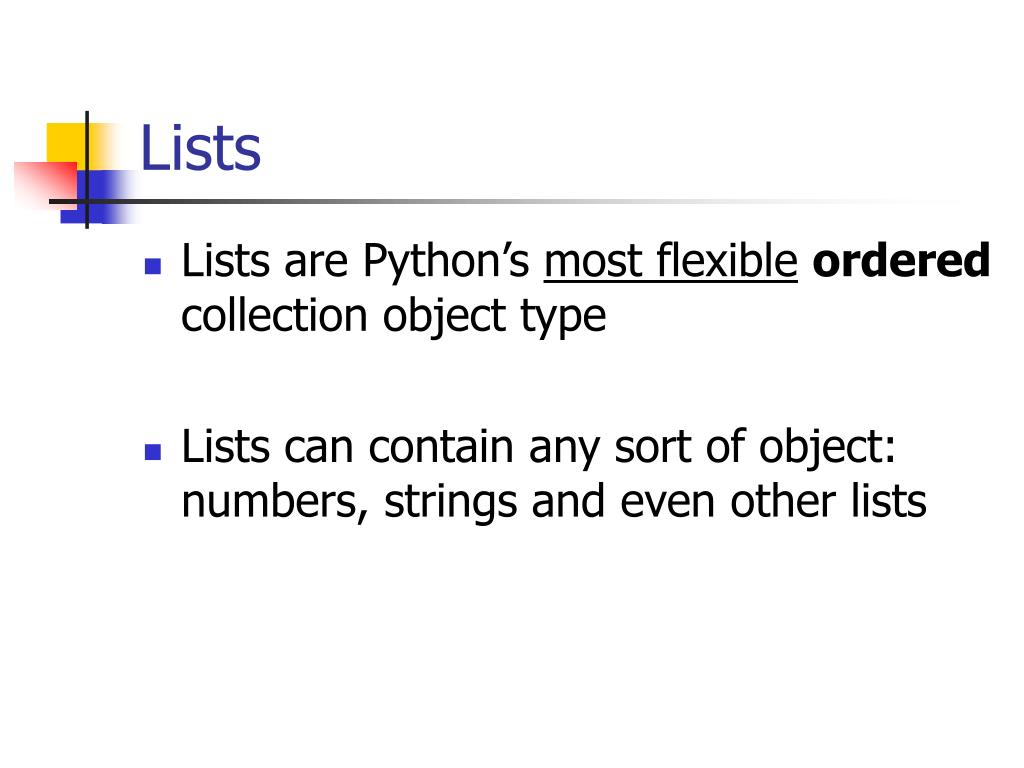Click the word 'strings' in second bullet

point(451,503)
